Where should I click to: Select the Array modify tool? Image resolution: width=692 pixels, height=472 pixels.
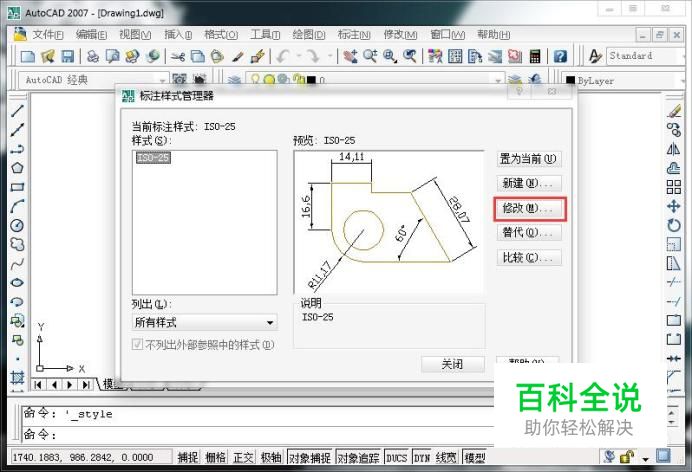(x=673, y=187)
